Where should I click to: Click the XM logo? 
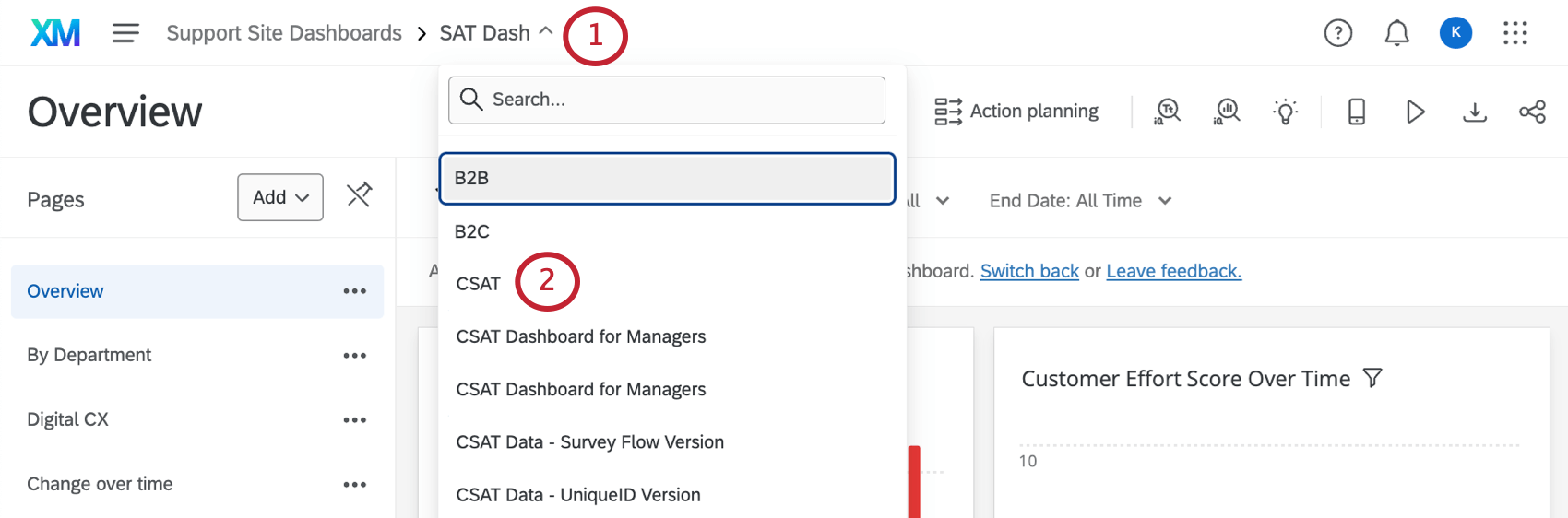pyautogui.click(x=55, y=33)
